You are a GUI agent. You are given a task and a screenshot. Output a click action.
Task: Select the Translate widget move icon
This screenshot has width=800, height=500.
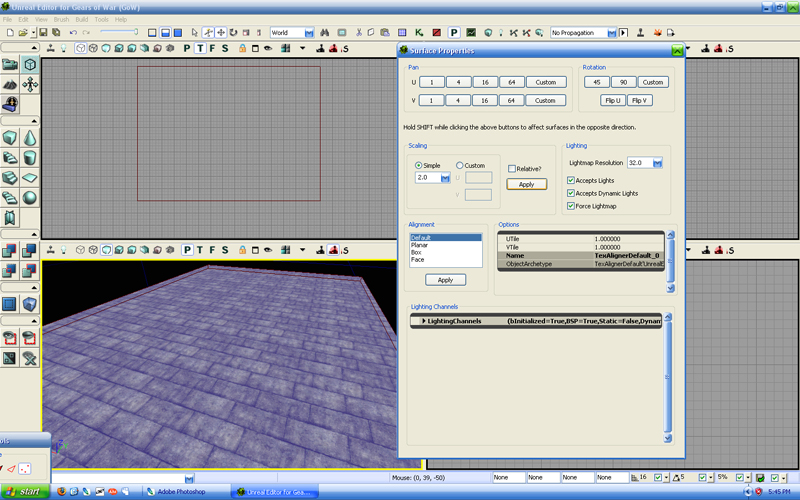(220, 33)
